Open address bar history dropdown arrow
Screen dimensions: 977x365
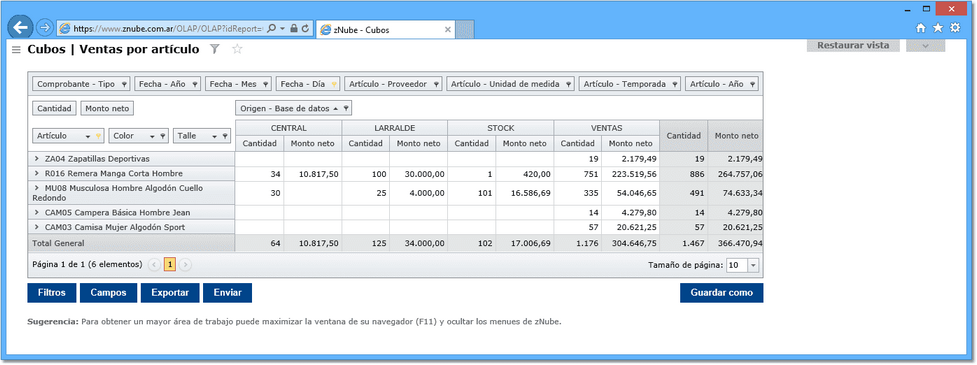click(x=282, y=29)
